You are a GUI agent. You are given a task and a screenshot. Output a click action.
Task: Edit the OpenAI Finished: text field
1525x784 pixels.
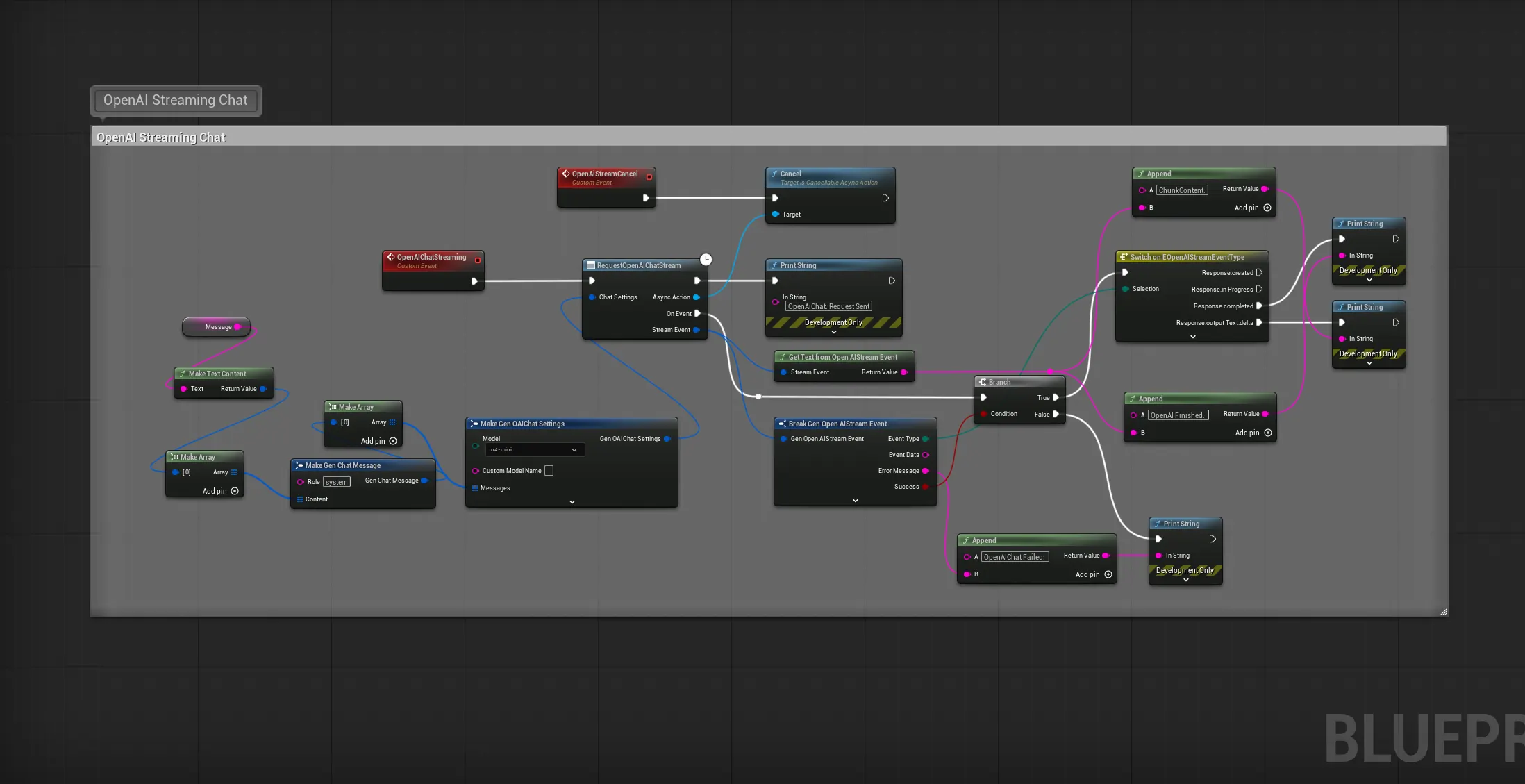[x=1178, y=415]
